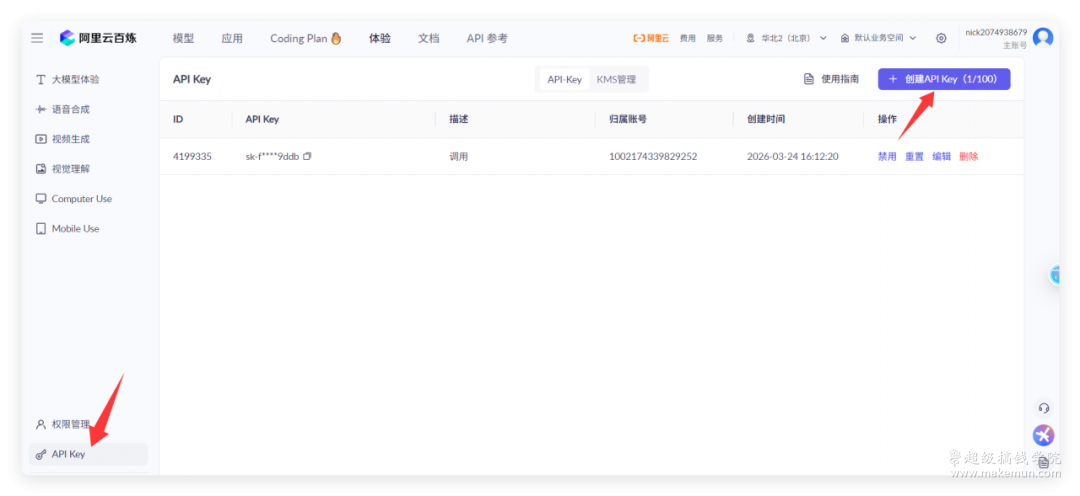Copy the sk-f****9ddb API key
The height and width of the screenshot is (496, 1080).
pyautogui.click(x=308, y=156)
